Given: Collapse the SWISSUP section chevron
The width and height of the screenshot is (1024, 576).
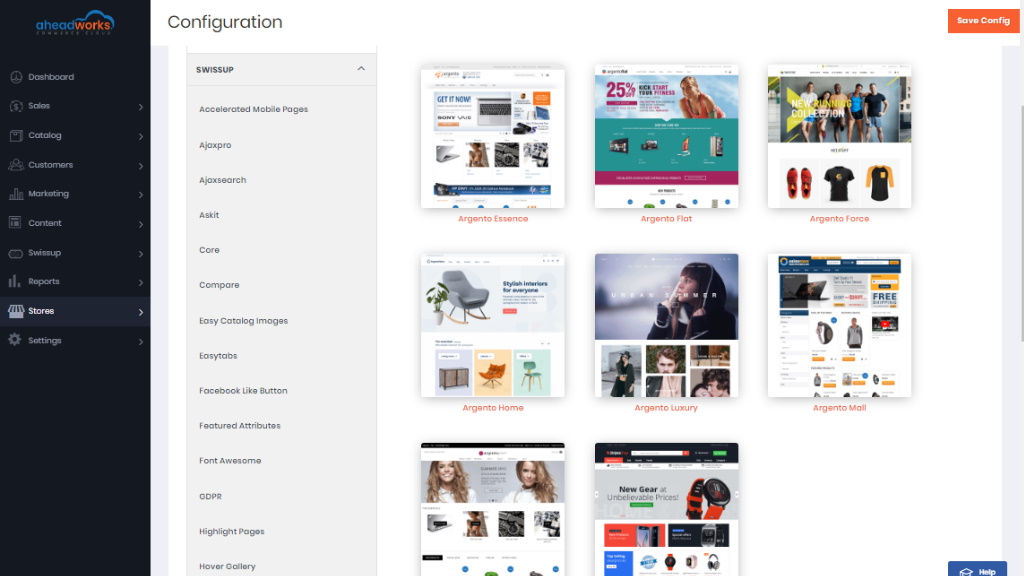Looking at the screenshot, I should (x=361, y=69).
